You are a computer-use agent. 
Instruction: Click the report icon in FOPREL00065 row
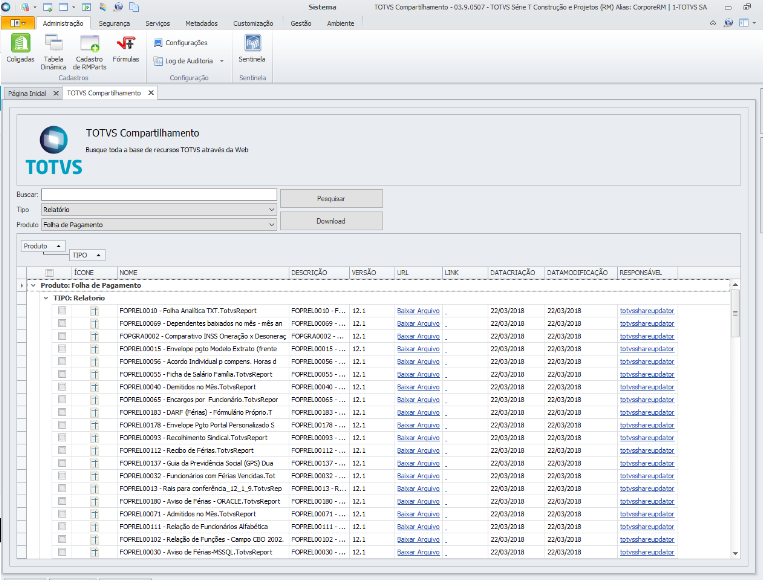(x=95, y=399)
